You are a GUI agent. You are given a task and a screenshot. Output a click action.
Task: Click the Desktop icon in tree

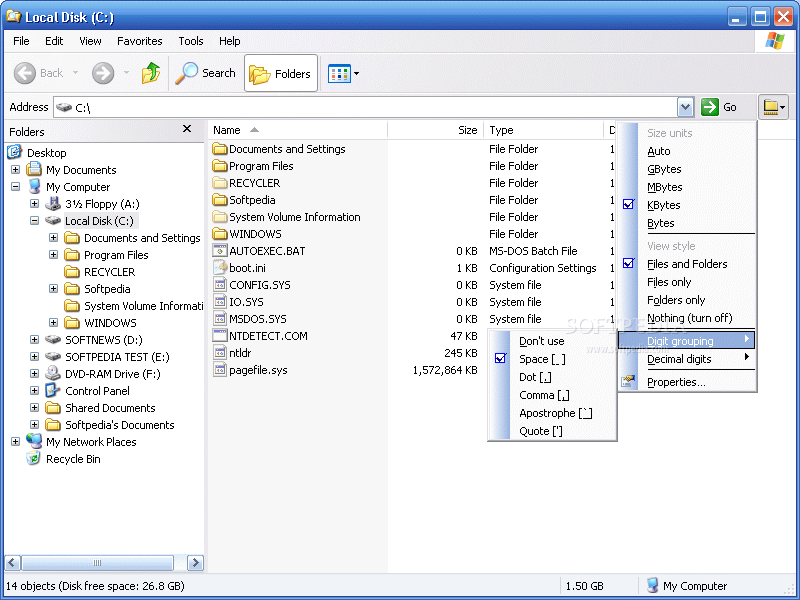[14, 152]
